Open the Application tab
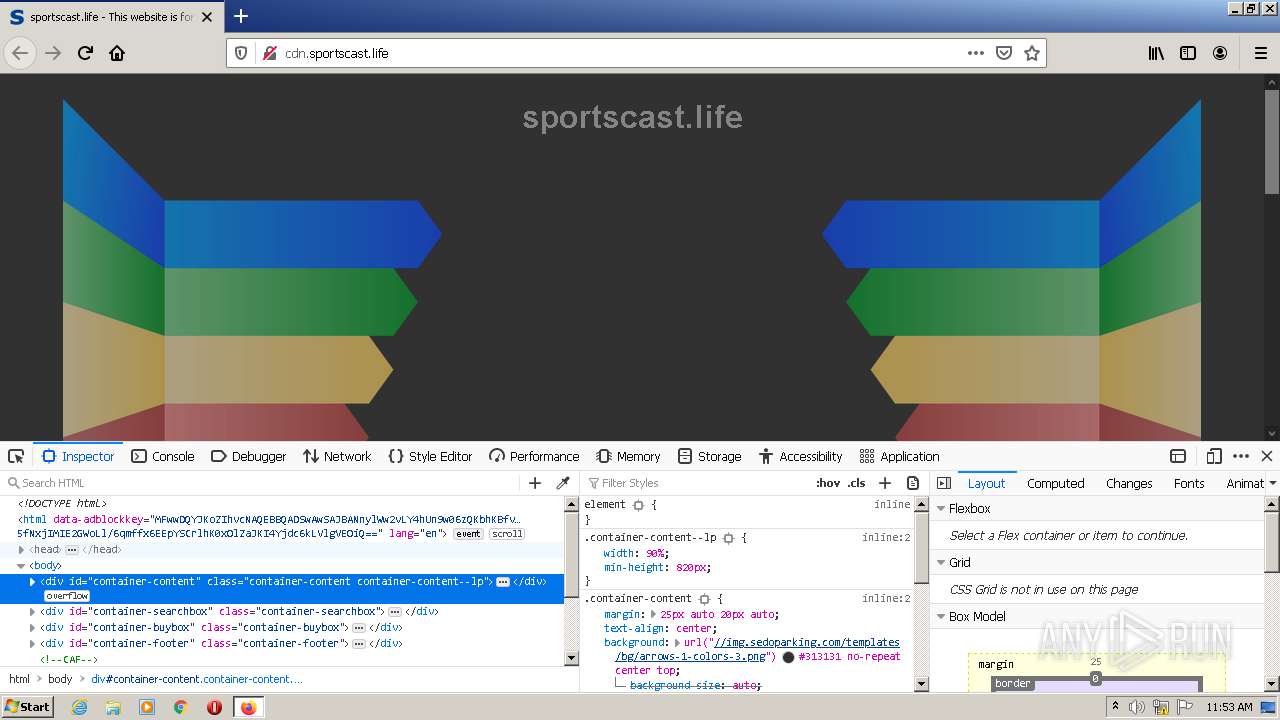1280x720 pixels. (900, 456)
